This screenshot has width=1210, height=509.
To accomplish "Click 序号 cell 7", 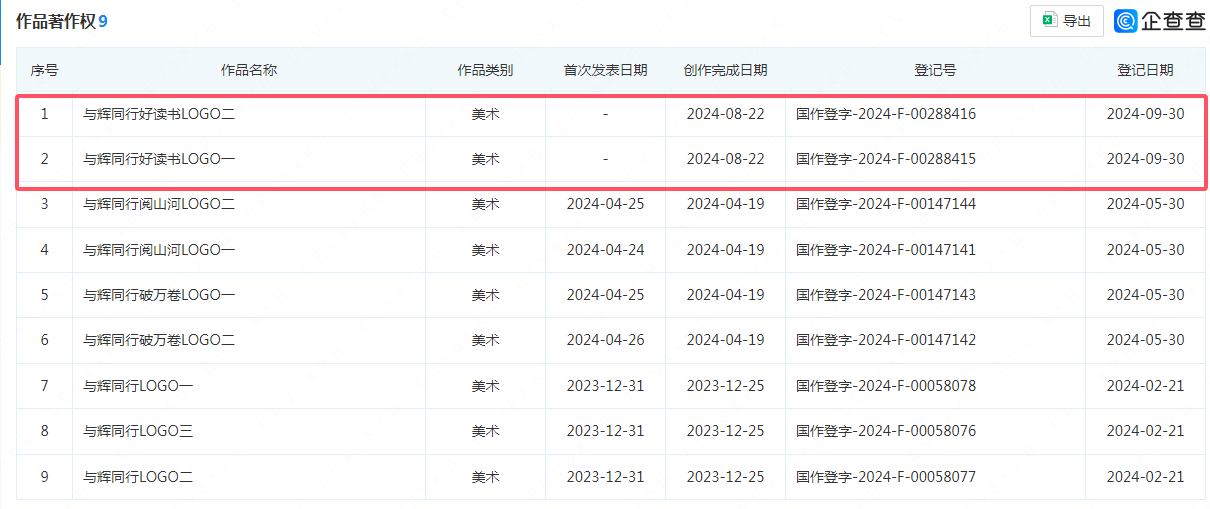I will click(x=44, y=386).
